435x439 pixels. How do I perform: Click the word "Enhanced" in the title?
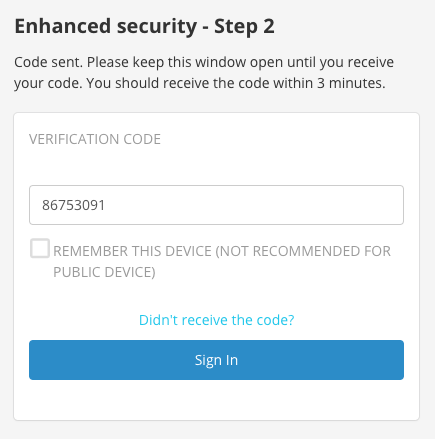coord(63,26)
